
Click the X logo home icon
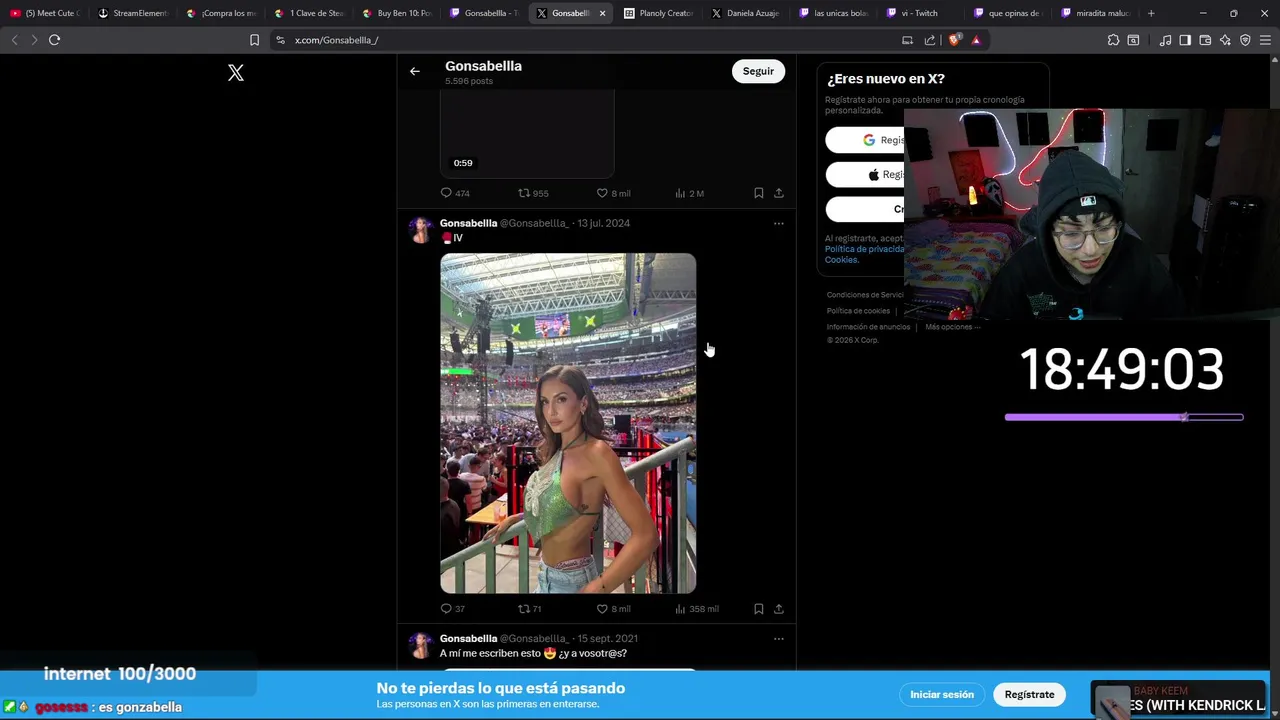(x=236, y=73)
